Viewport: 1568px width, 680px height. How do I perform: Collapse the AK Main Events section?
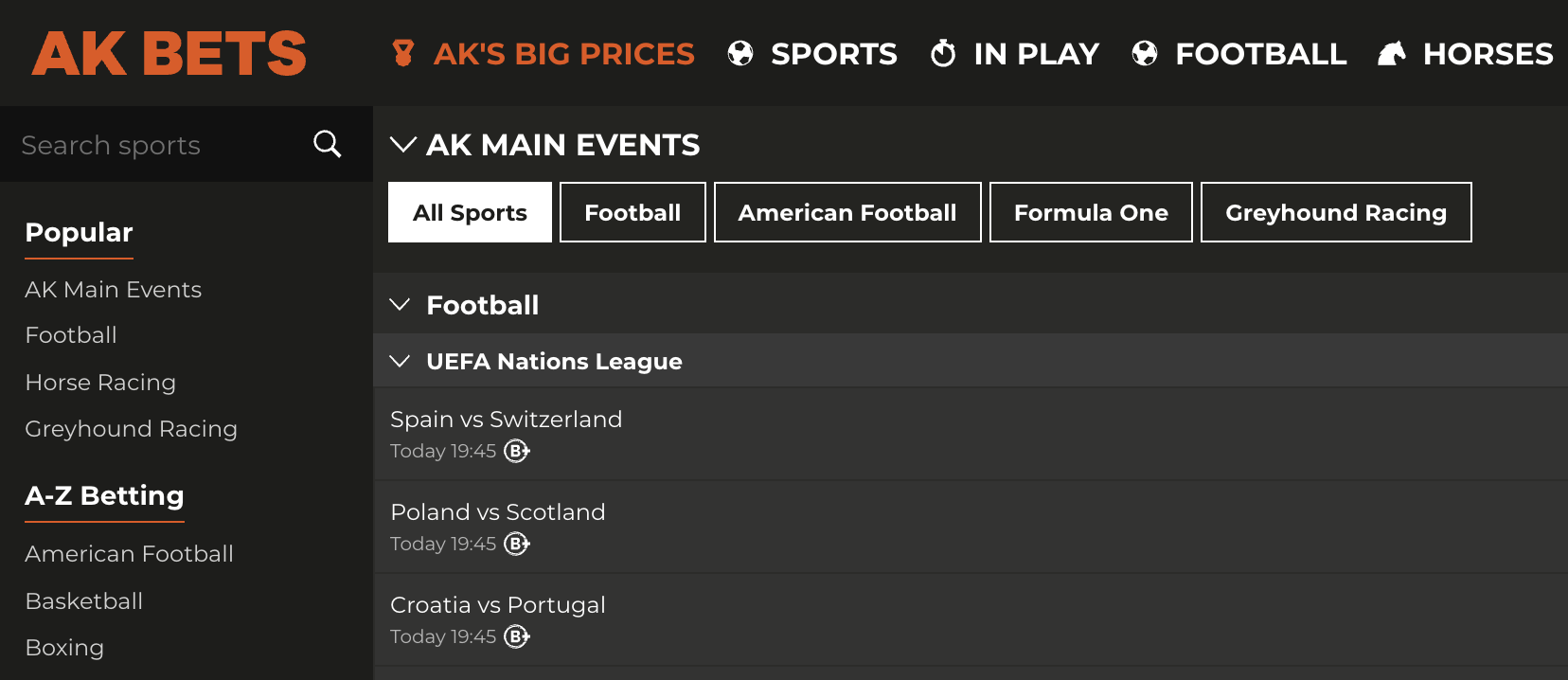tap(403, 145)
